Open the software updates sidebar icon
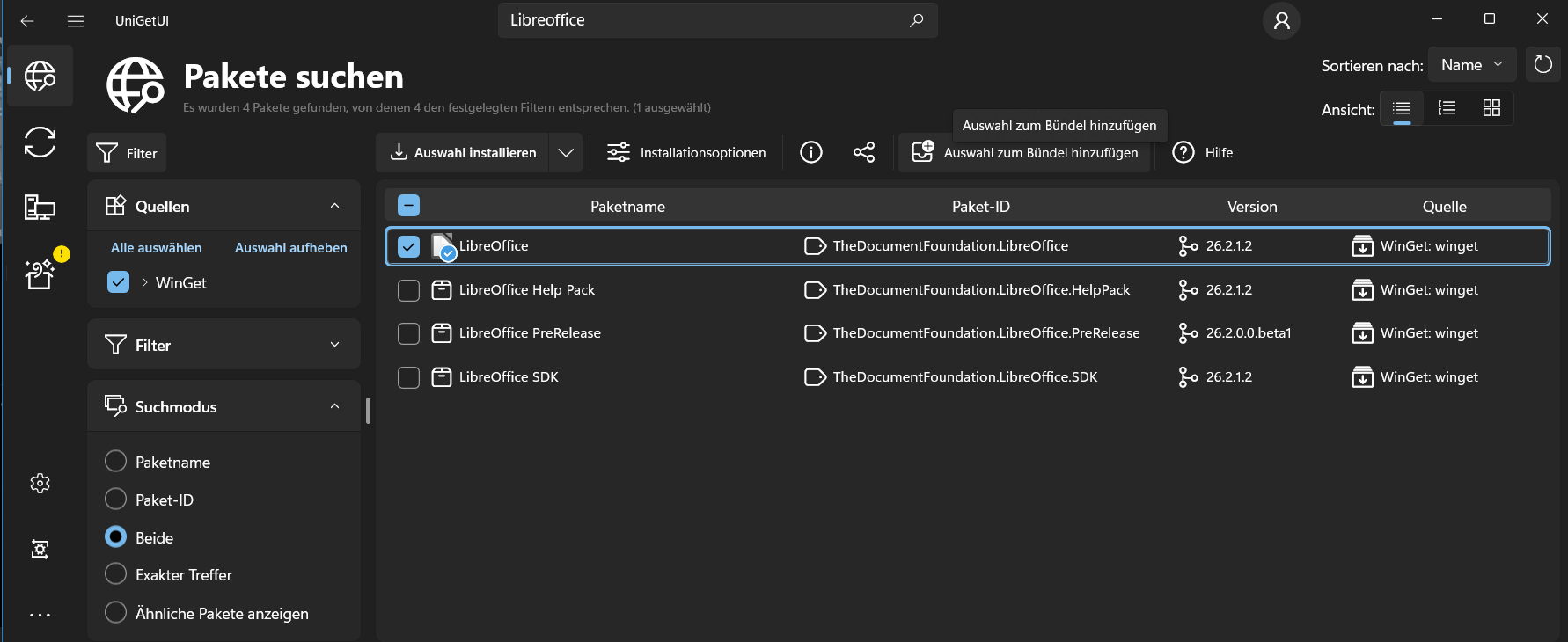This screenshot has width=1568, height=642. pos(40,142)
